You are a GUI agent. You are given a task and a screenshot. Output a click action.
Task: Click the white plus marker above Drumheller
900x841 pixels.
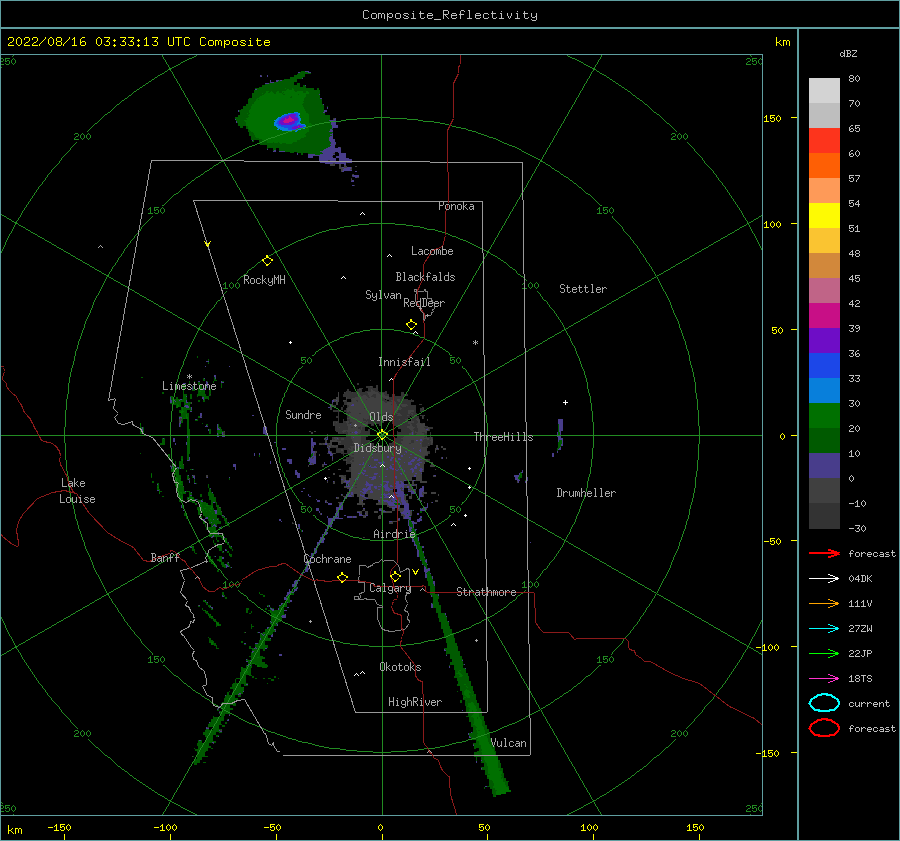[x=565, y=402]
